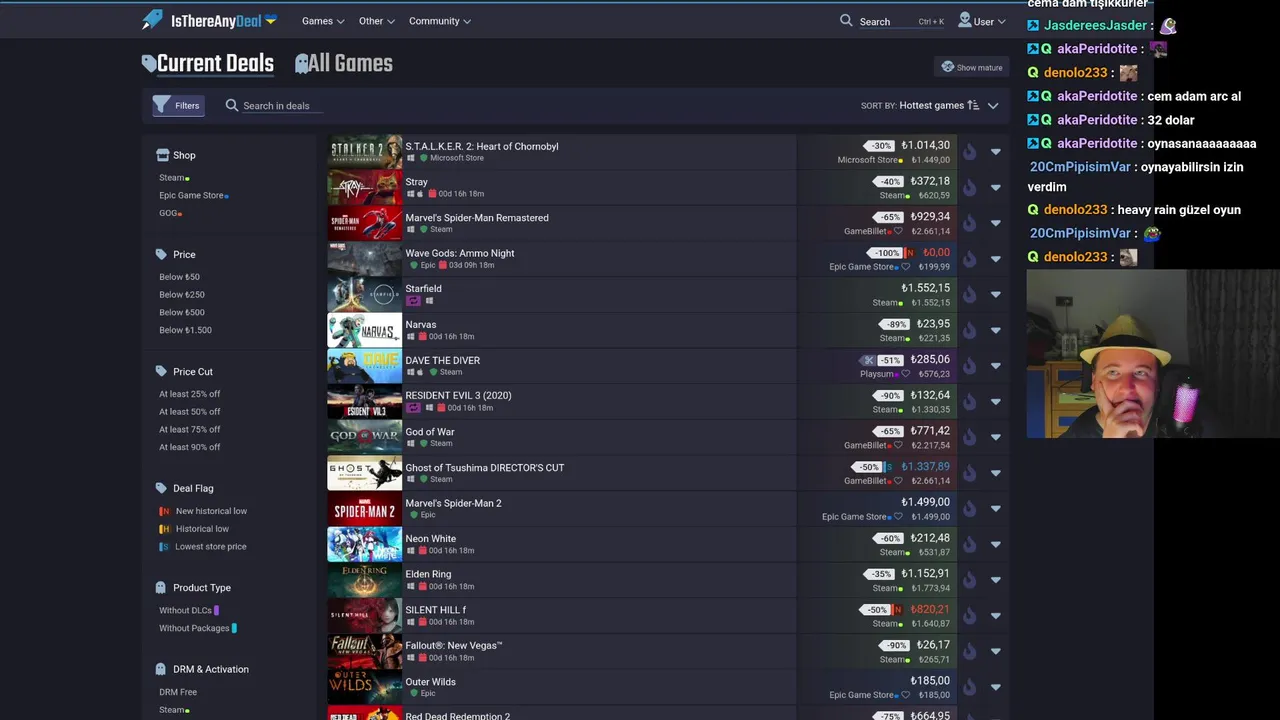Click the flame icon for SILENT HILL f
1280x720 pixels.
click(969, 616)
